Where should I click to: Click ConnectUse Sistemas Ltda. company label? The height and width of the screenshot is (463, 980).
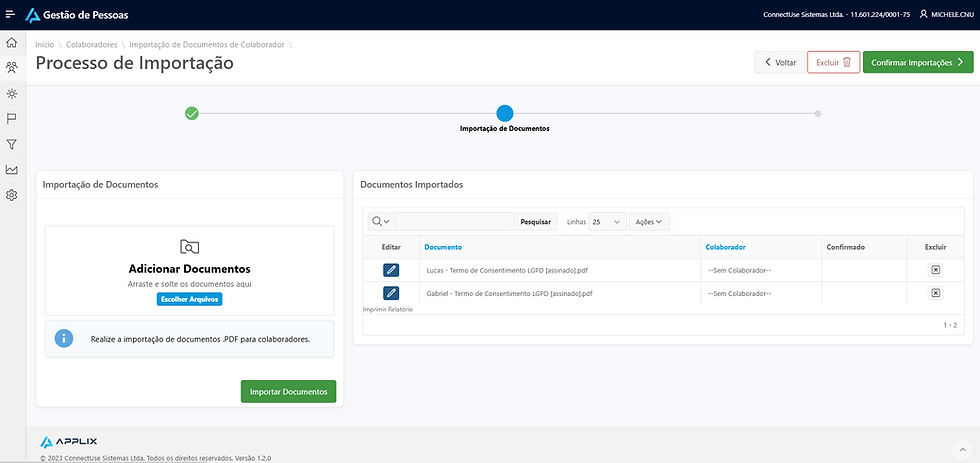pos(836,14)
